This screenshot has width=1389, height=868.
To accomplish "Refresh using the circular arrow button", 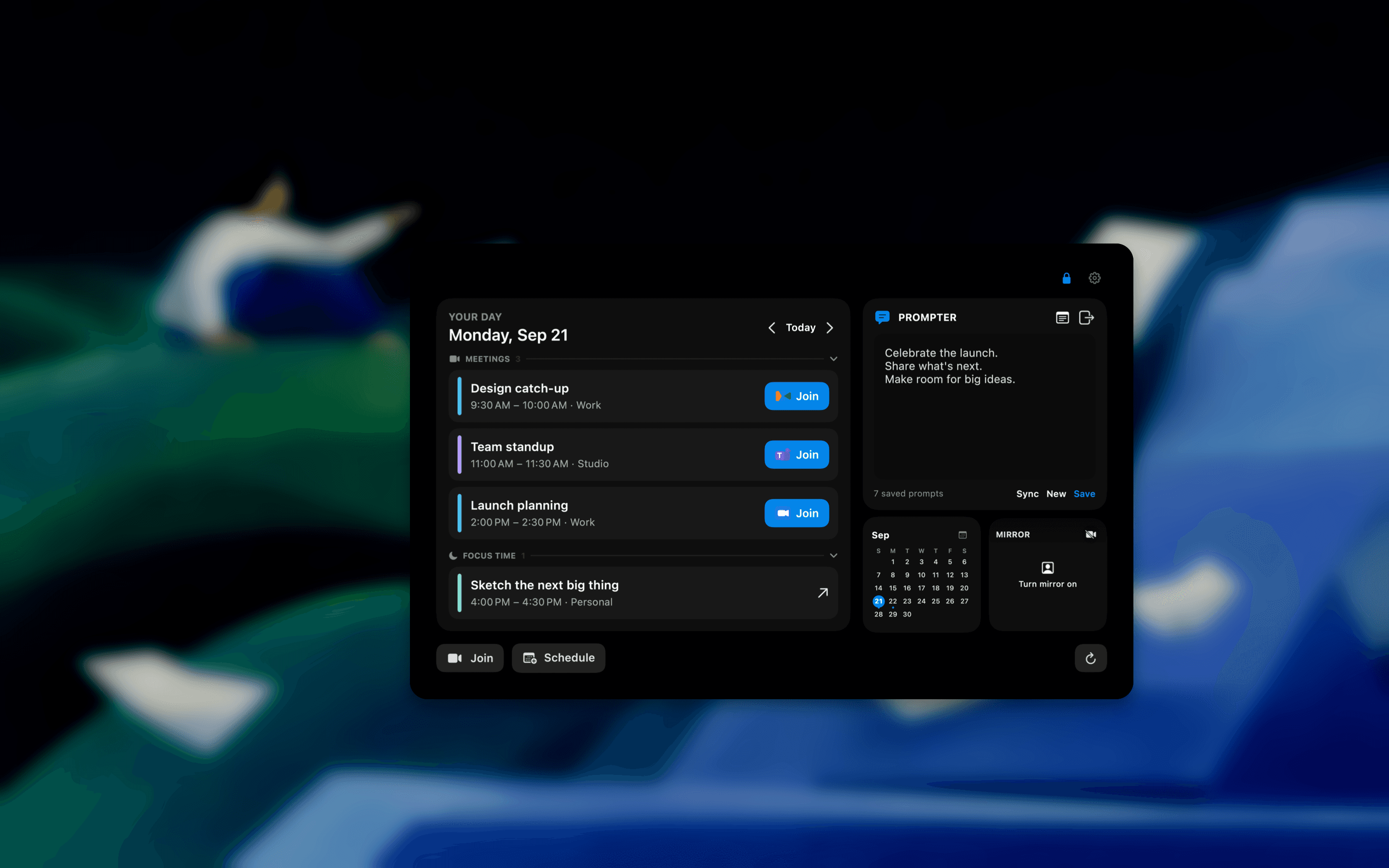I will click(x=1090, y=658).
